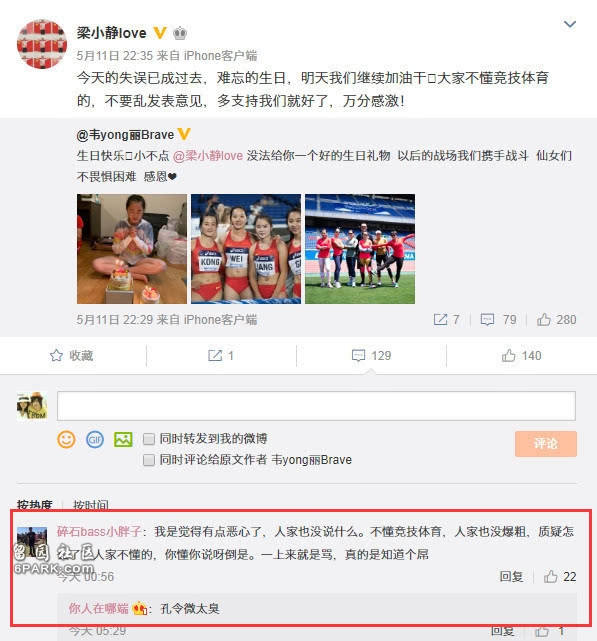Enable 同时评论给原文作者 checkbox
597x641 pixels.
pos(149,460)
